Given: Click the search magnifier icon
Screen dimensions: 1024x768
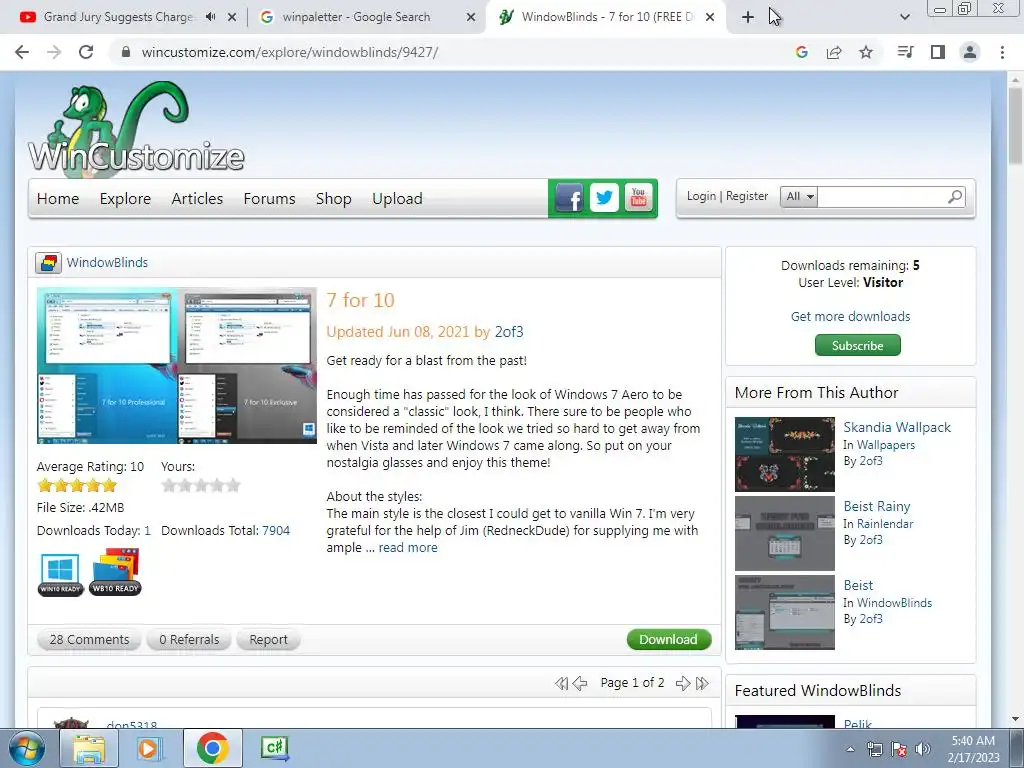Looking at the screenshot, I should pos(955,196).
